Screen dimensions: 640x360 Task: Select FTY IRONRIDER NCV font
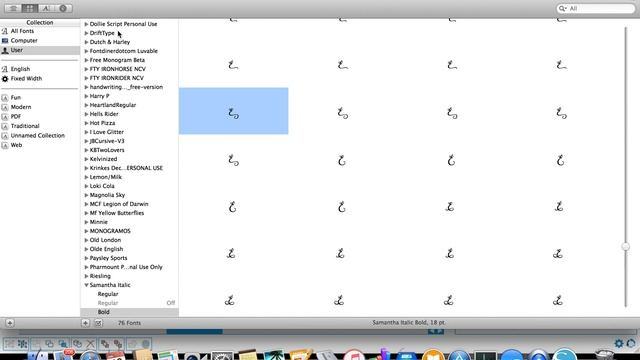[x=117, y=78]
